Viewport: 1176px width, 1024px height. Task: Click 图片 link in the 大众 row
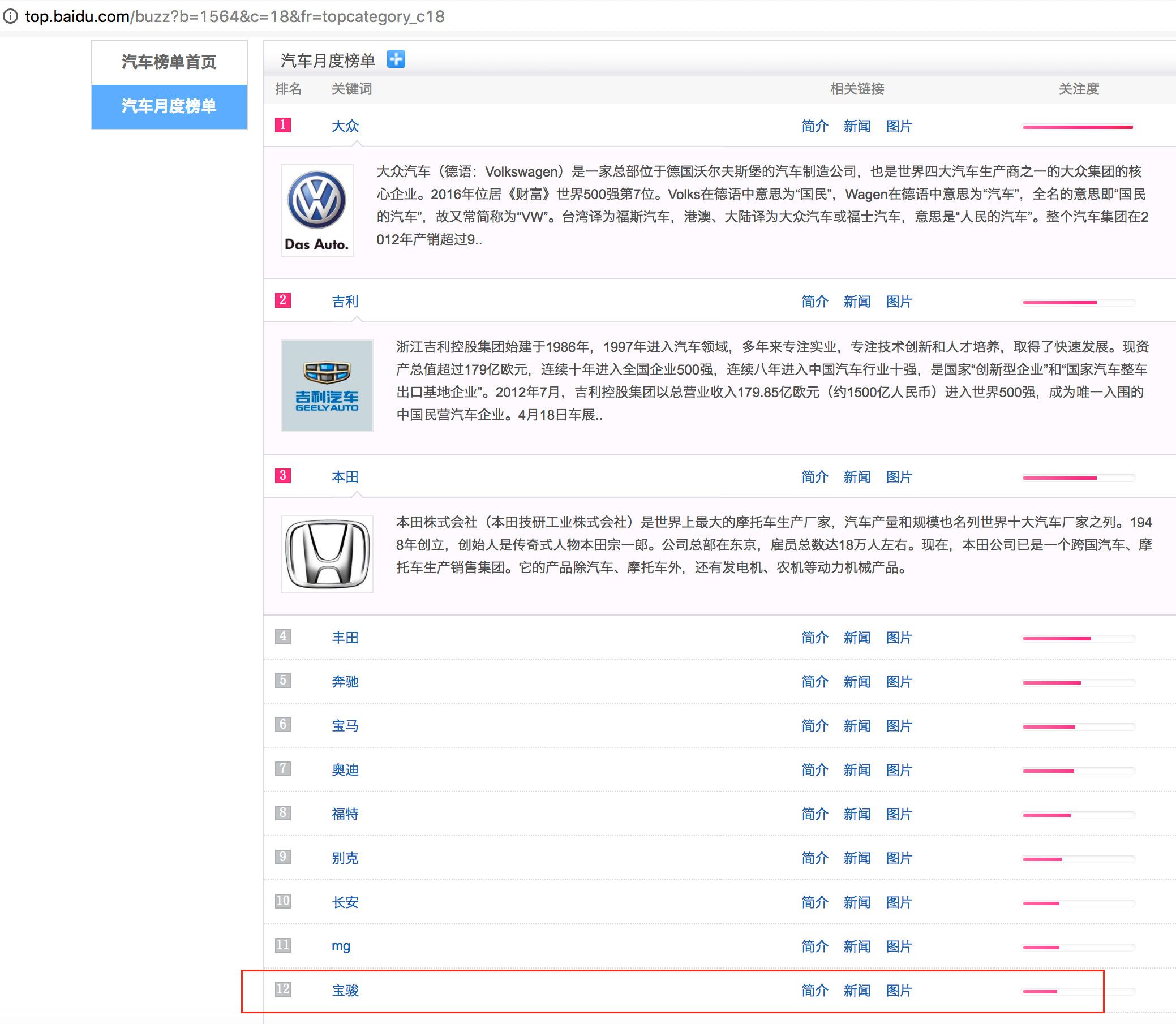coord(899,126)
